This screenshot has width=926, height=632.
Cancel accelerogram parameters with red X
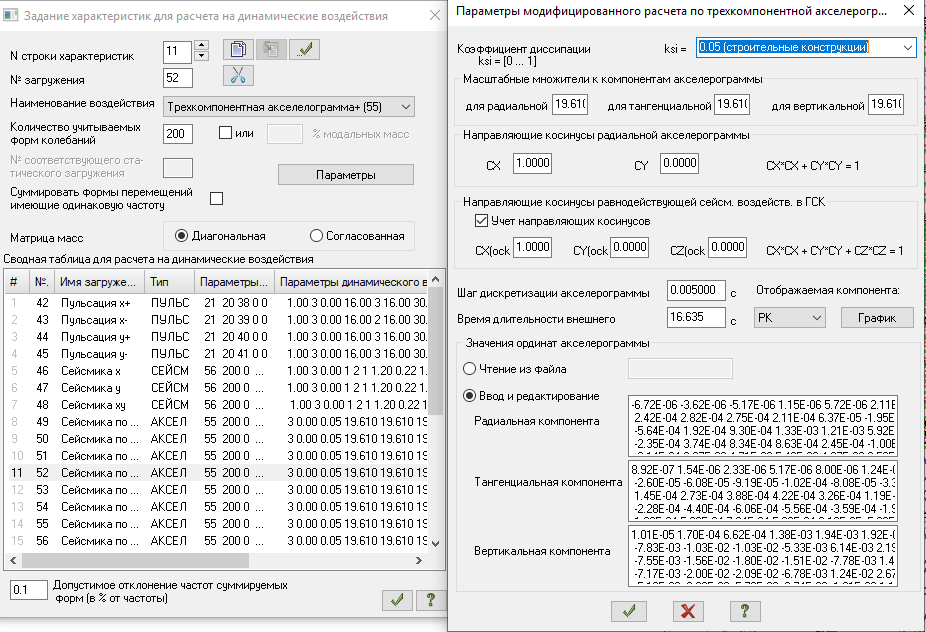pyautogui.click(x=686, y=610)
